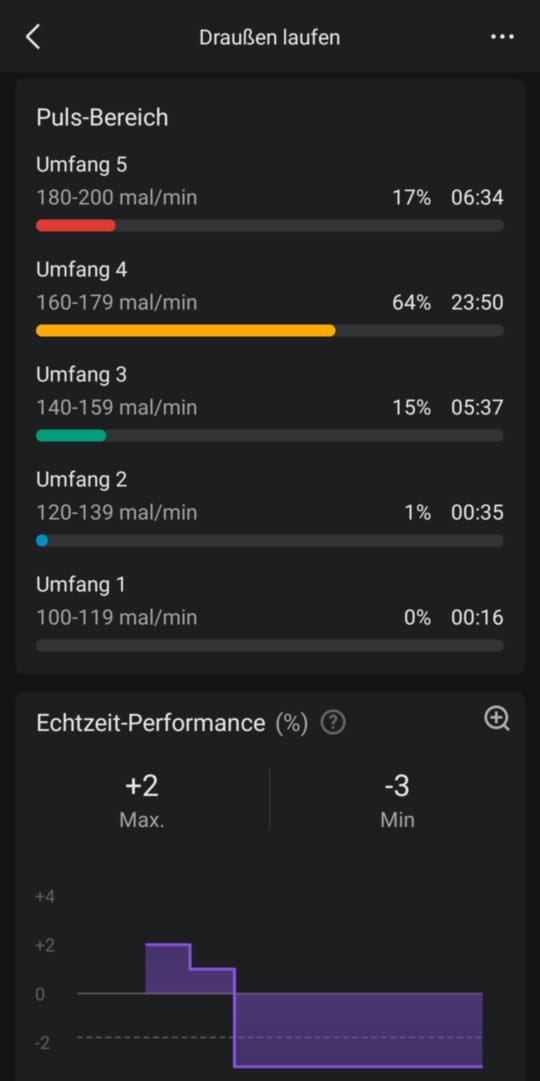Tap the purple positive peak in chart
The image size is (540, 1081).
coord(168,969)
